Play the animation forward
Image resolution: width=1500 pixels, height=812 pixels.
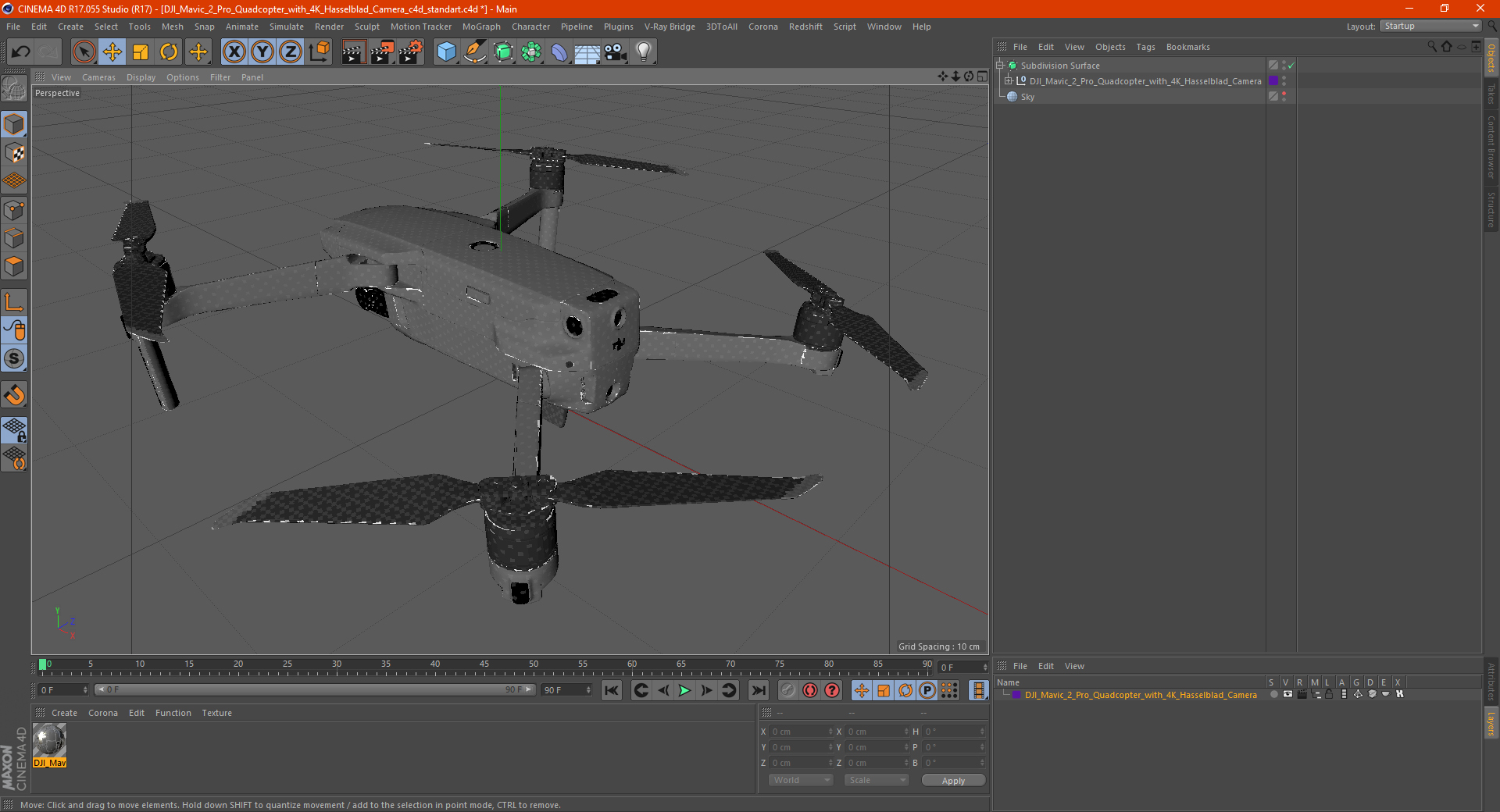pyautogui.click(x=684, y=690)
